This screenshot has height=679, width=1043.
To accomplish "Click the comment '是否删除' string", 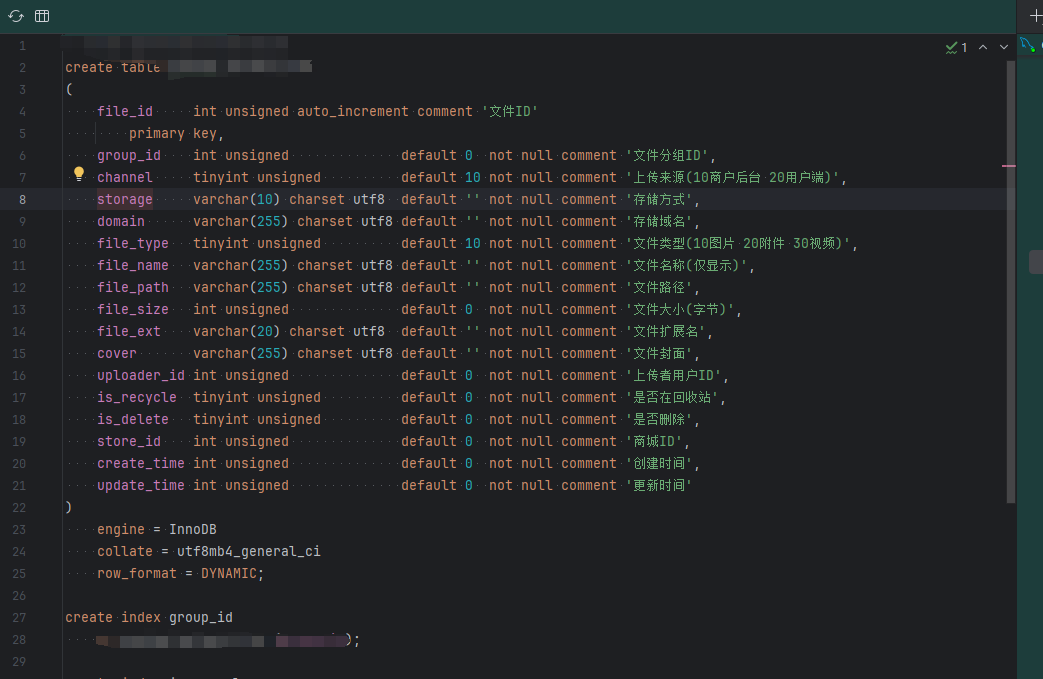I will coord(659,420).
